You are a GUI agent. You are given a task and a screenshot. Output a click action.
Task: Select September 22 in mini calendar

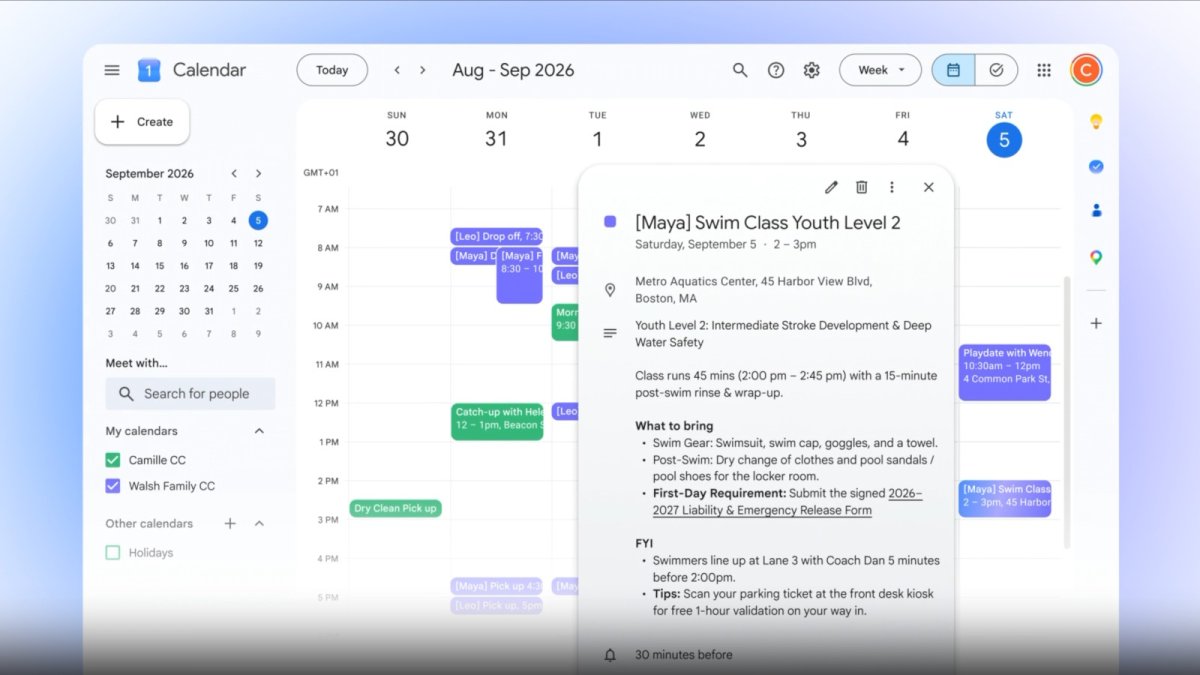pos(160,288)
